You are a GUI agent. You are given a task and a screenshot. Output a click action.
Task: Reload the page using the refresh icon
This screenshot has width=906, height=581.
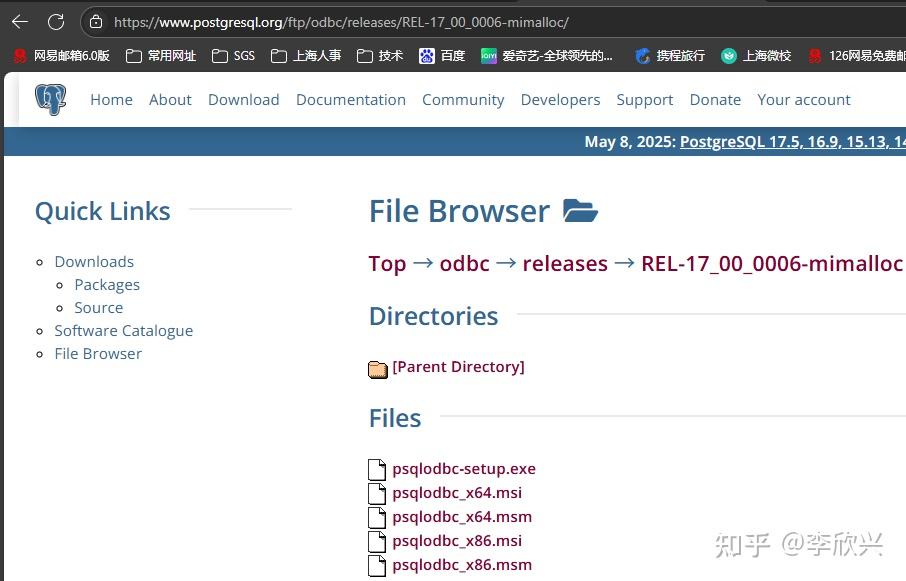coord(57,20)
